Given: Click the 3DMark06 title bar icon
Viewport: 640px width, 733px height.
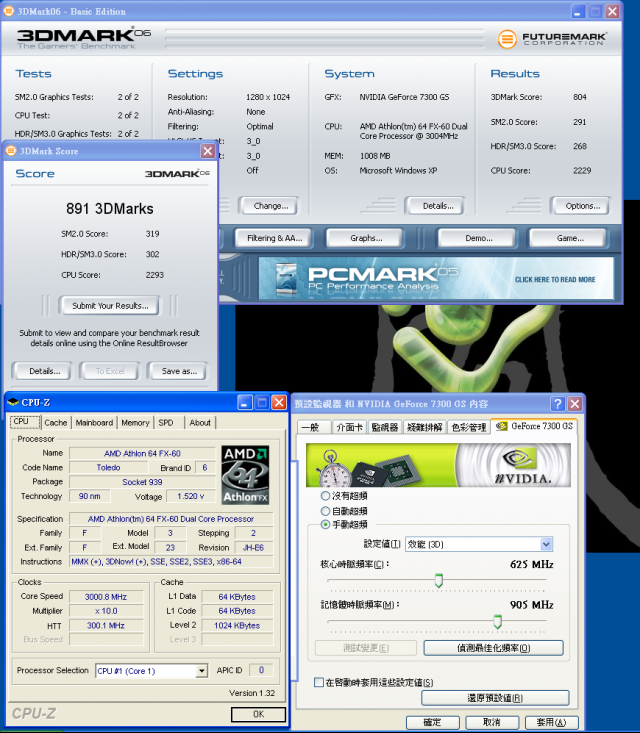Looking at the screenshot, I should pos(8,11).
